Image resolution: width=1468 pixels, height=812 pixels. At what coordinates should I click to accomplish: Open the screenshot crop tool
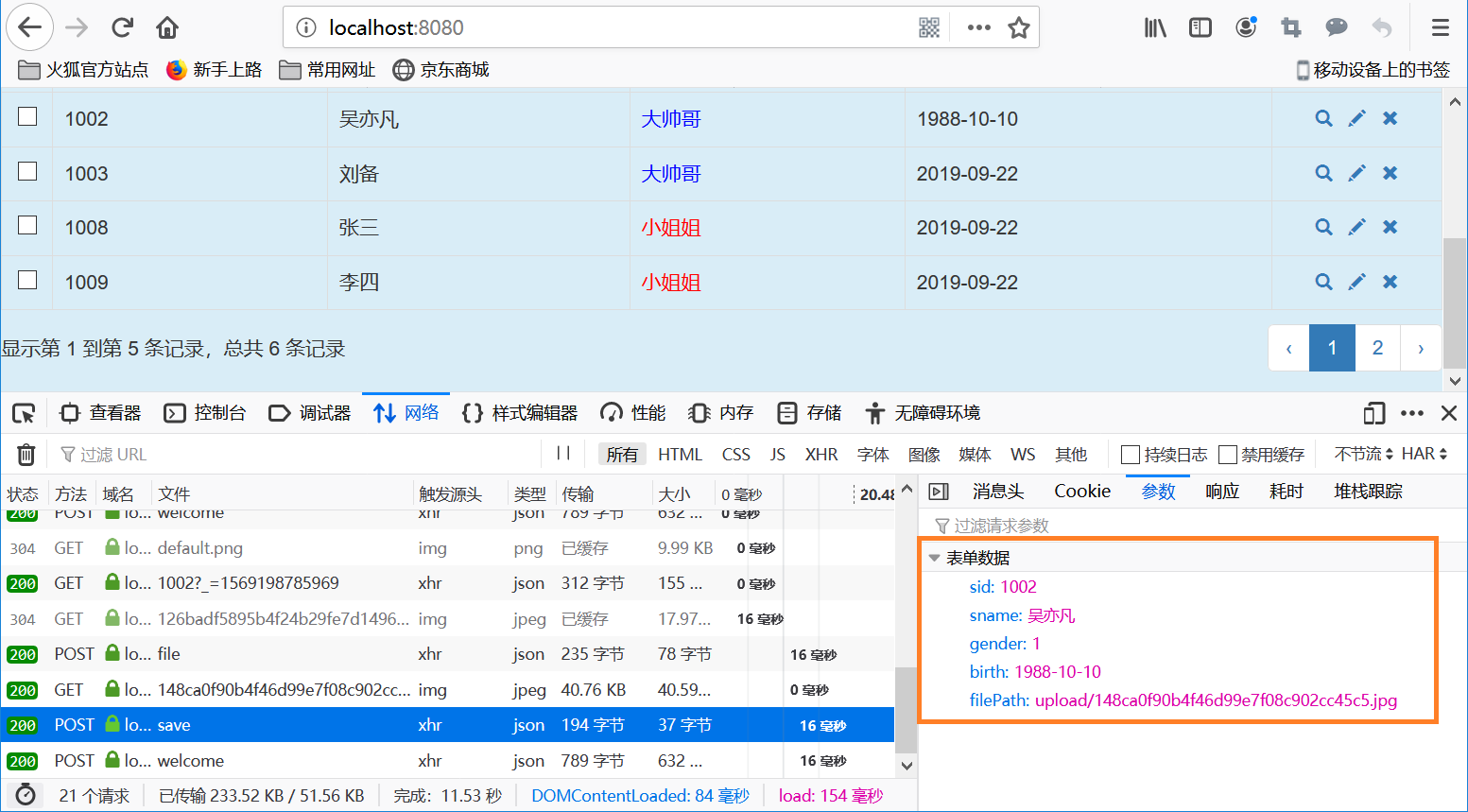(x=1291, y=27)
